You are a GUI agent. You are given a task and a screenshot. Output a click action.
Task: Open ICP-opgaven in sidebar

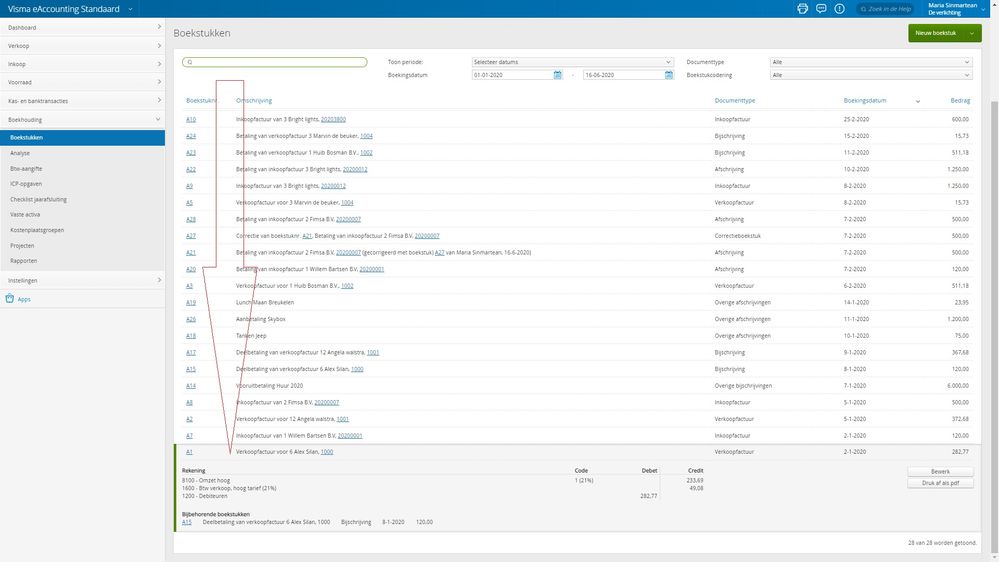(26, 184)
